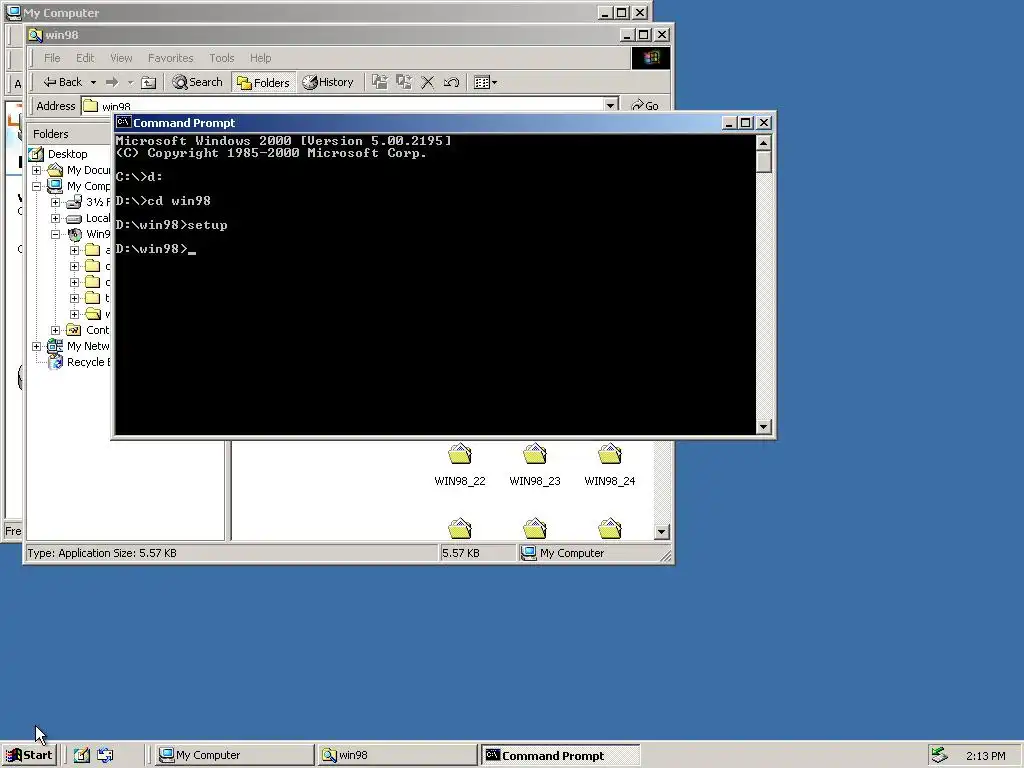This screenshot has height=768, width=1024.
Task: Click the Command Prompt scrollbar thumb
Action: (x=763, y=161)
